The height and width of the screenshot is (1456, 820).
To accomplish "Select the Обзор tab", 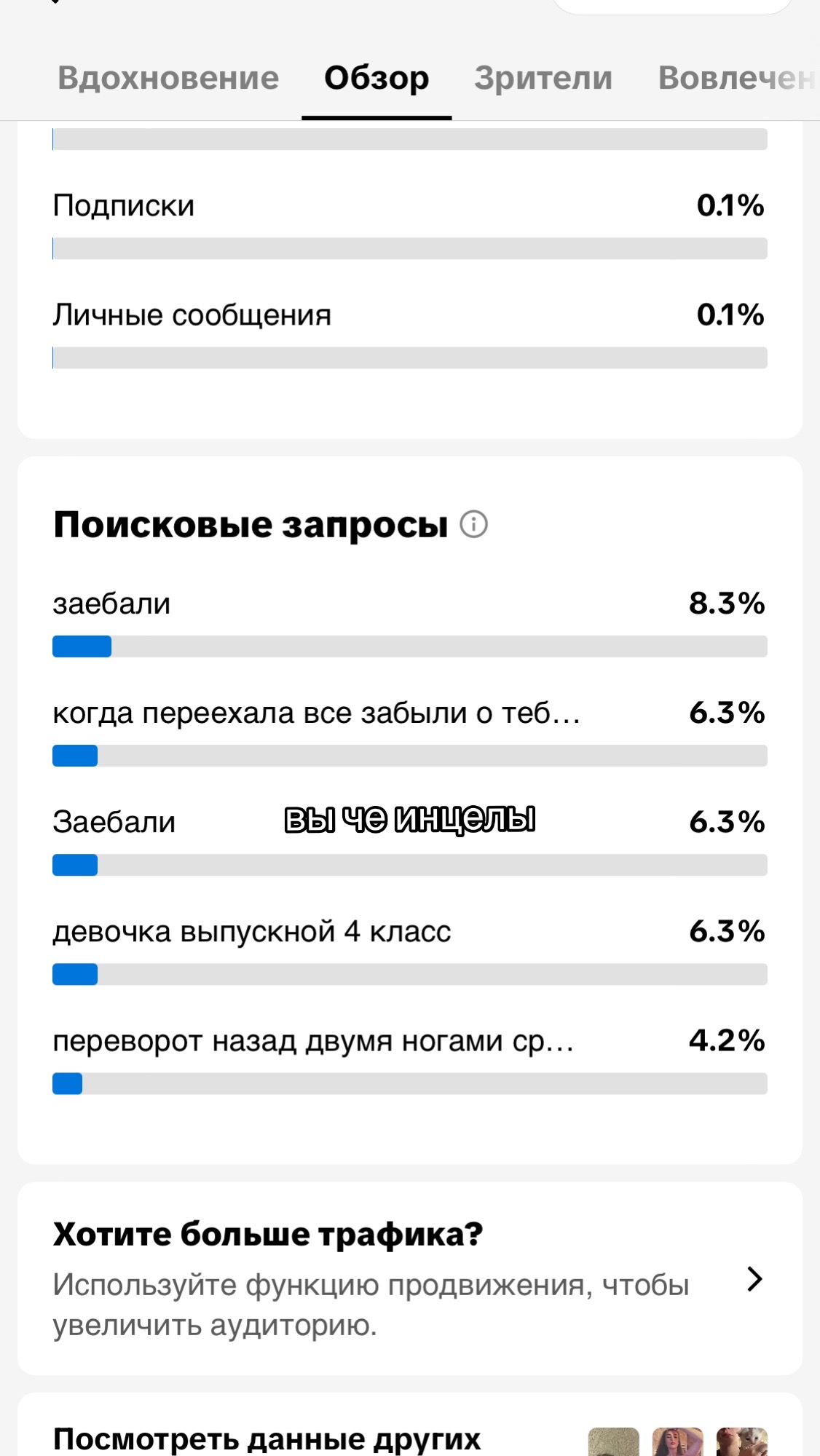I will (377, 78).
